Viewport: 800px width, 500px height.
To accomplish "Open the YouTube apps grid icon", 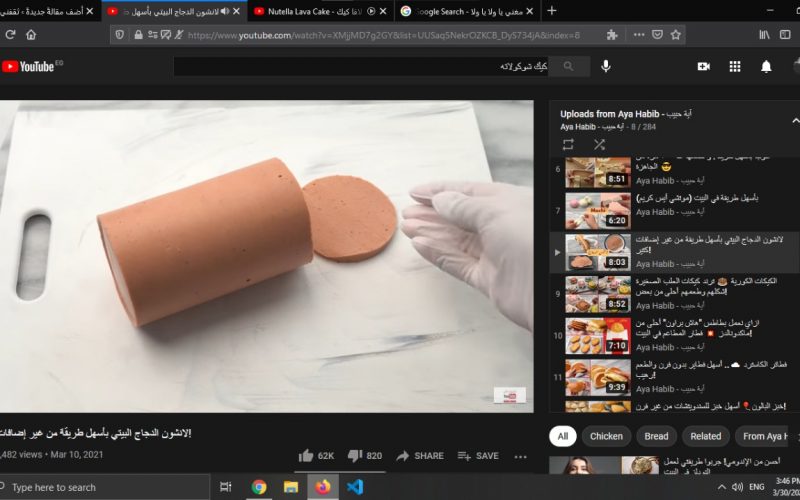I will 735,66.
